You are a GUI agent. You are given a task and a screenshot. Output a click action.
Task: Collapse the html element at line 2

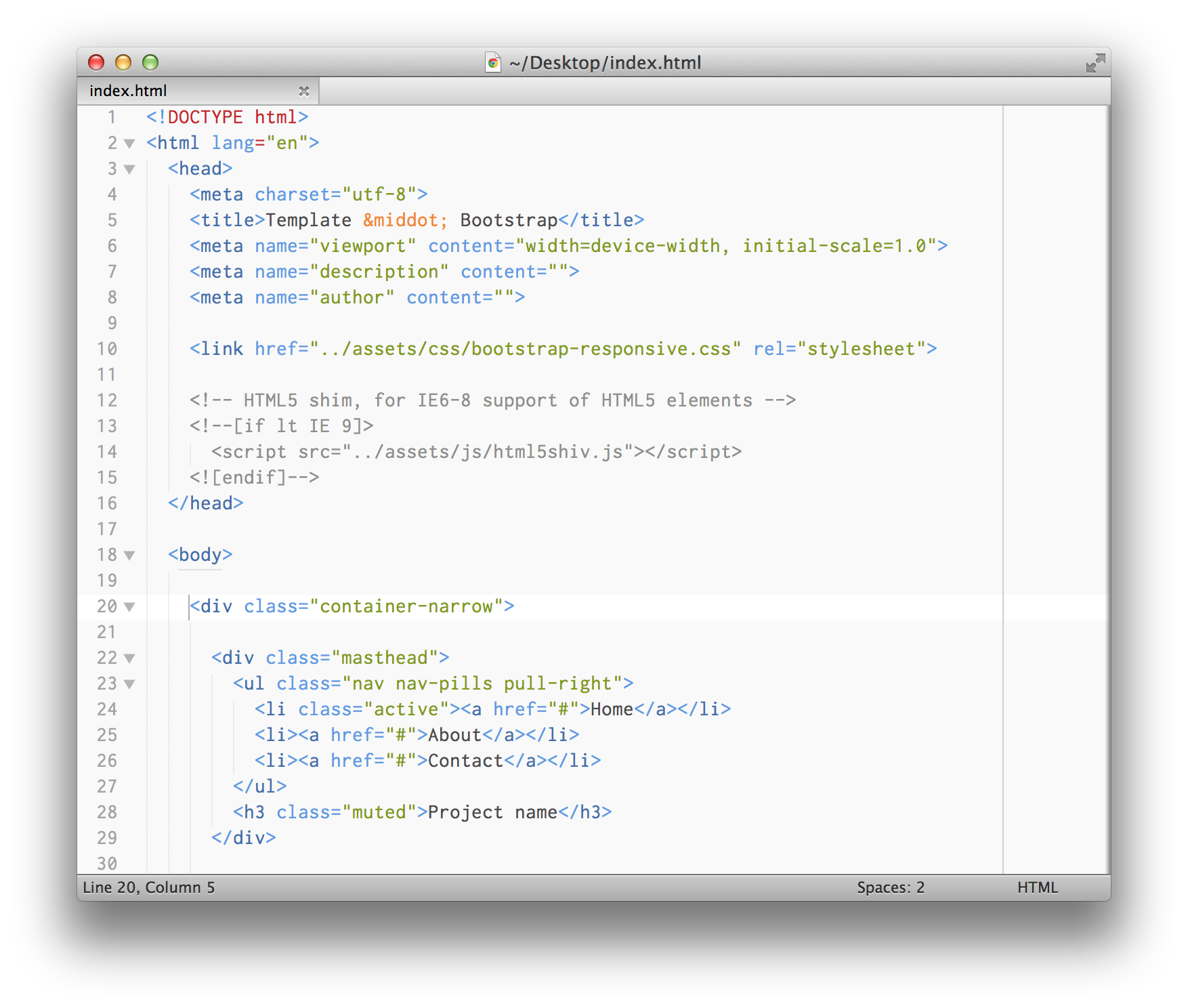click(129, 144)
